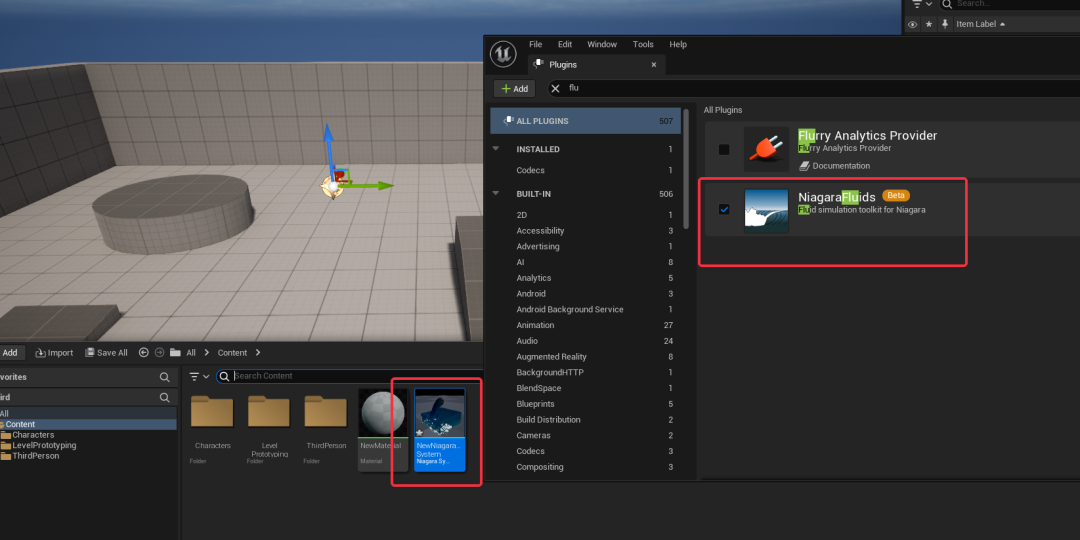Sort Outliner by Item Label column
Screen dimensions: 1080x540
pos(976,24)
